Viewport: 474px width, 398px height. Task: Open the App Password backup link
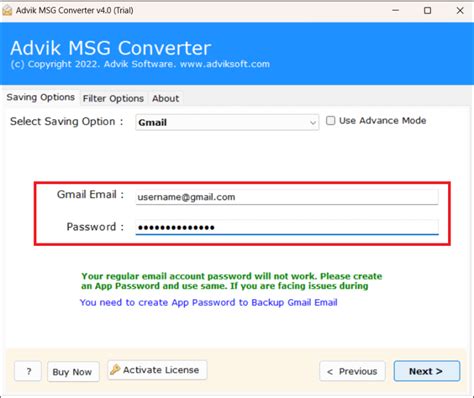click(209, 302)
